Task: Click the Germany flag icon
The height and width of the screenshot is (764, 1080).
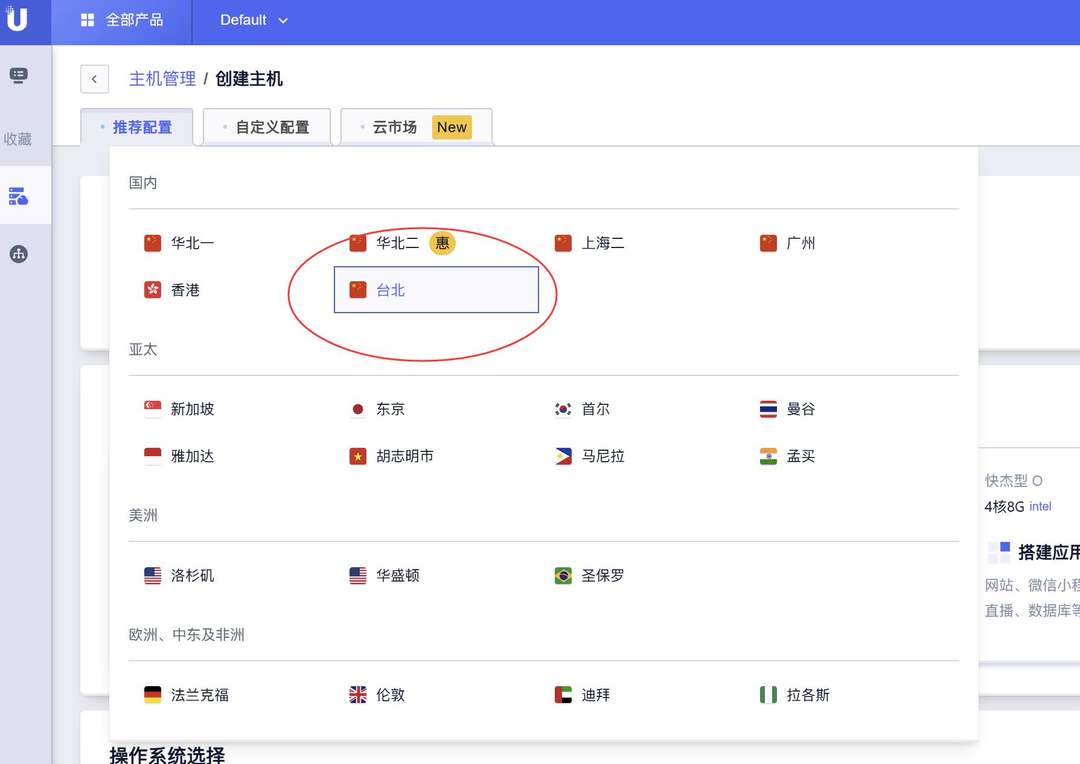Action: (152, 694)
